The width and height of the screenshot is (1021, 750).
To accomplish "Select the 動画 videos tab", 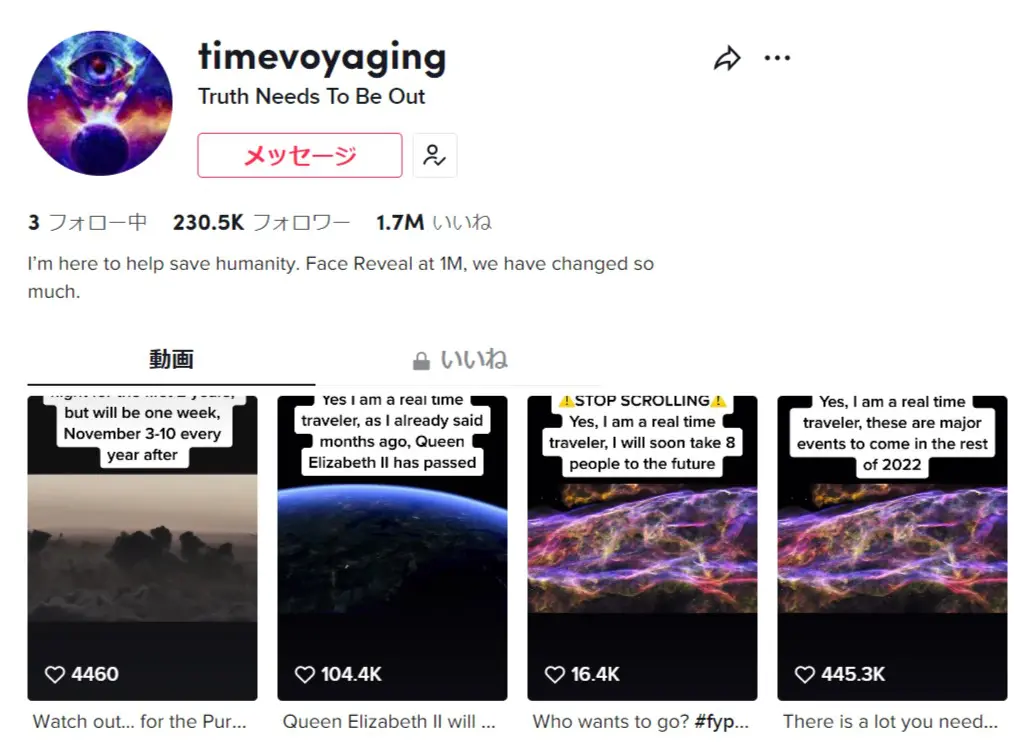I will click(171, 359).
